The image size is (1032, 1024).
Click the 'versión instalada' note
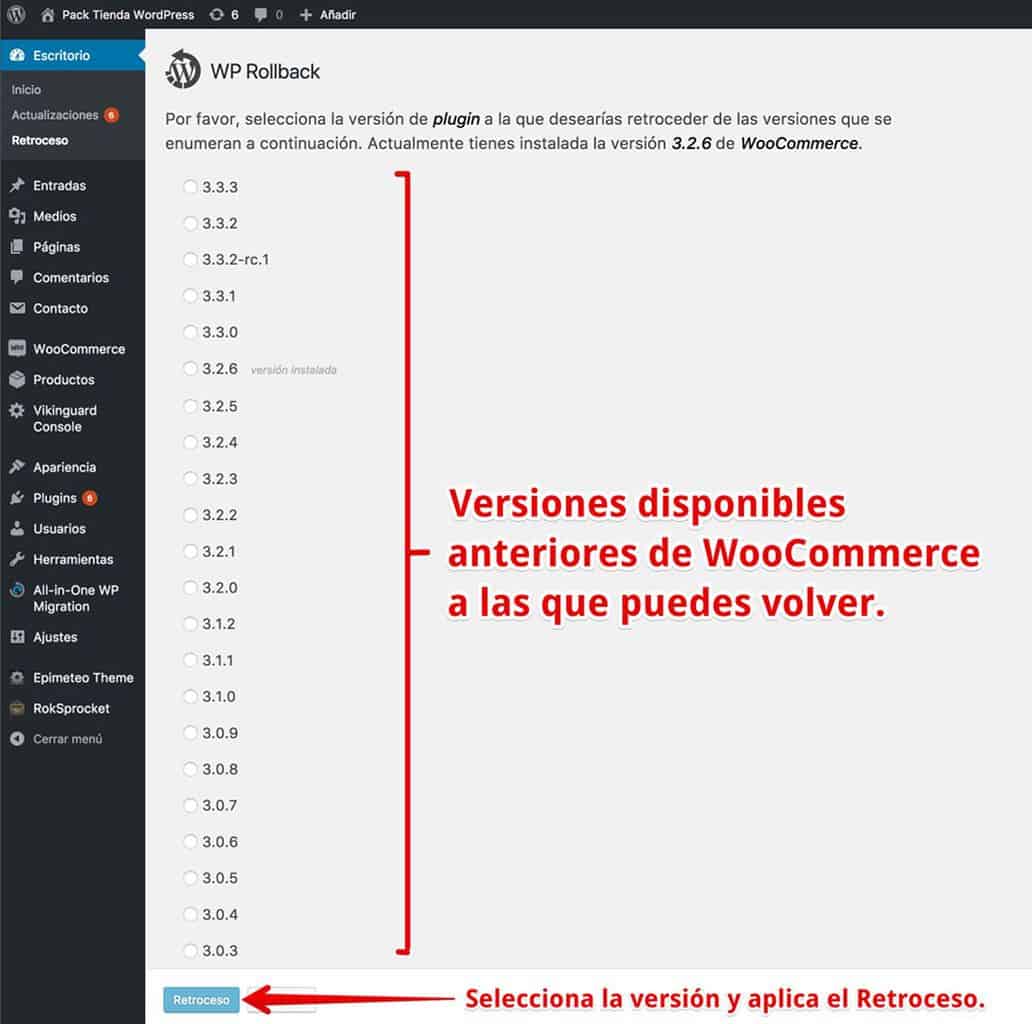click(x=294, y=370)
